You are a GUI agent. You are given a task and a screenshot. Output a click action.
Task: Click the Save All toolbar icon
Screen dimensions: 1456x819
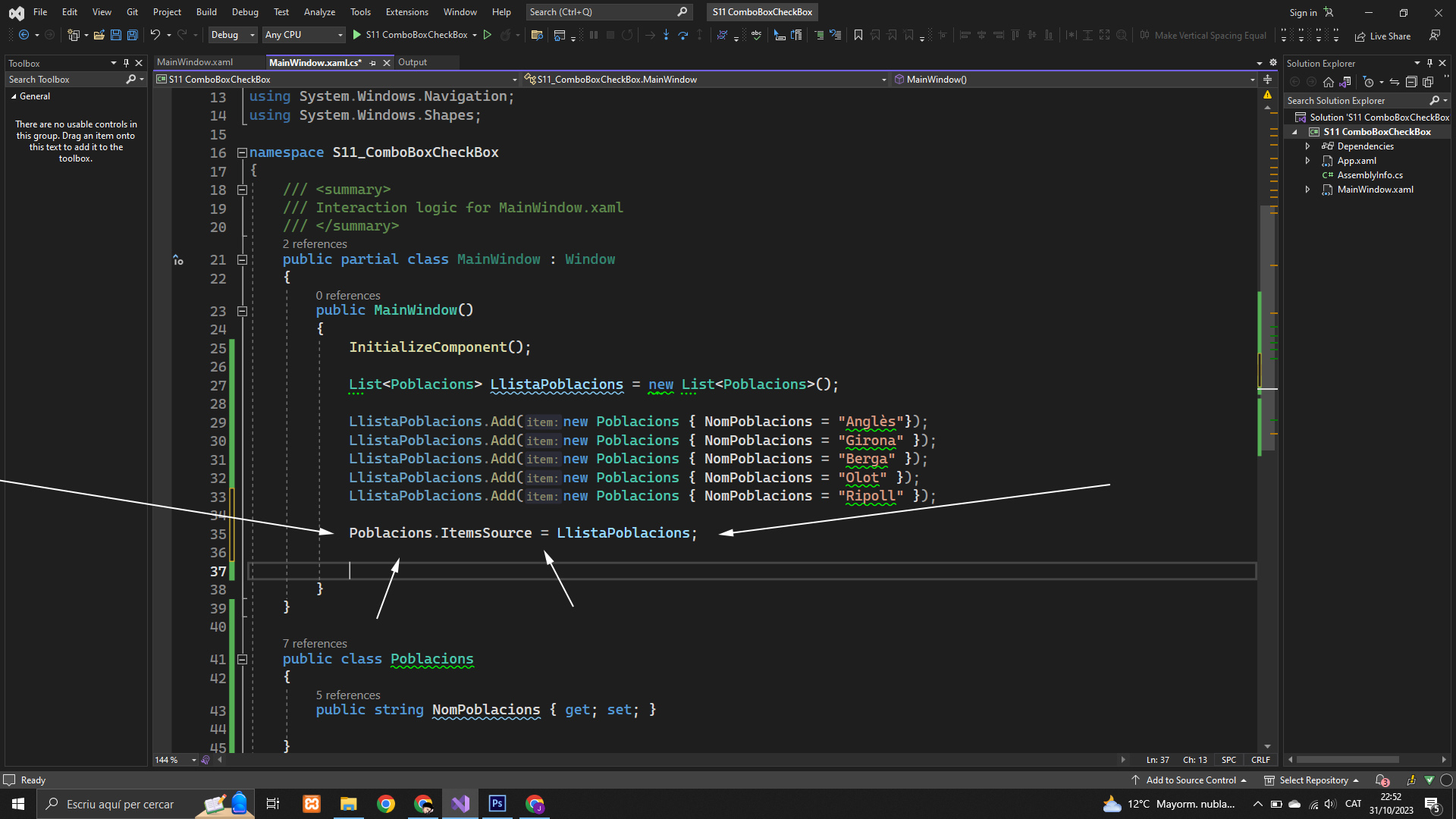[x=133, y=35]
